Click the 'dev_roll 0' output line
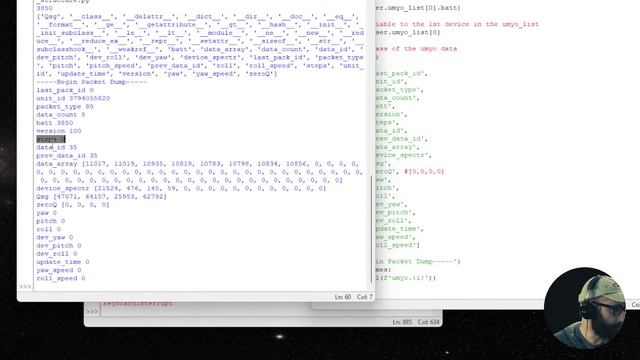This screenshot has width=640, height=360. (x=57, y=253)
